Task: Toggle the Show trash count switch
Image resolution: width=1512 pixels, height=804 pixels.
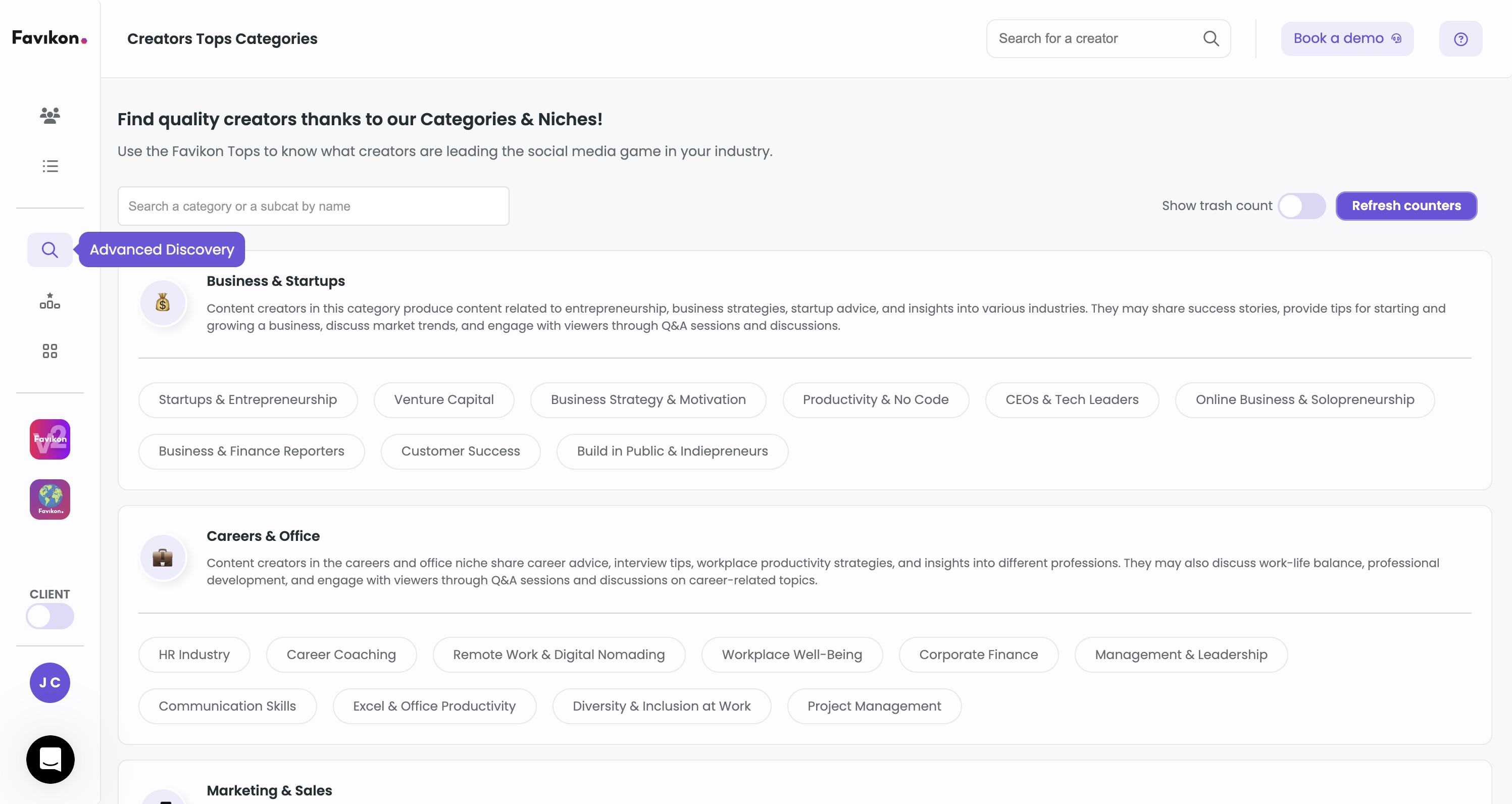Action: [x=1301, y=206]
